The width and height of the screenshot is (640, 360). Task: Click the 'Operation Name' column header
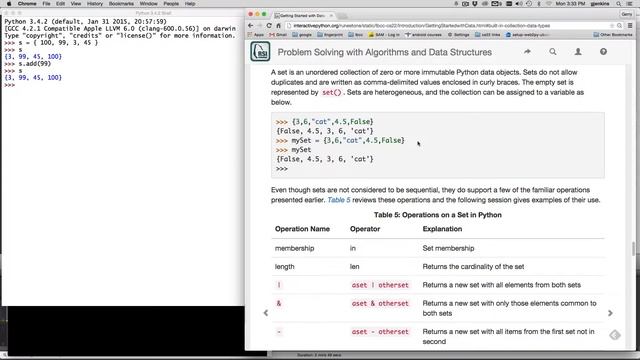[x=302, y=229]
